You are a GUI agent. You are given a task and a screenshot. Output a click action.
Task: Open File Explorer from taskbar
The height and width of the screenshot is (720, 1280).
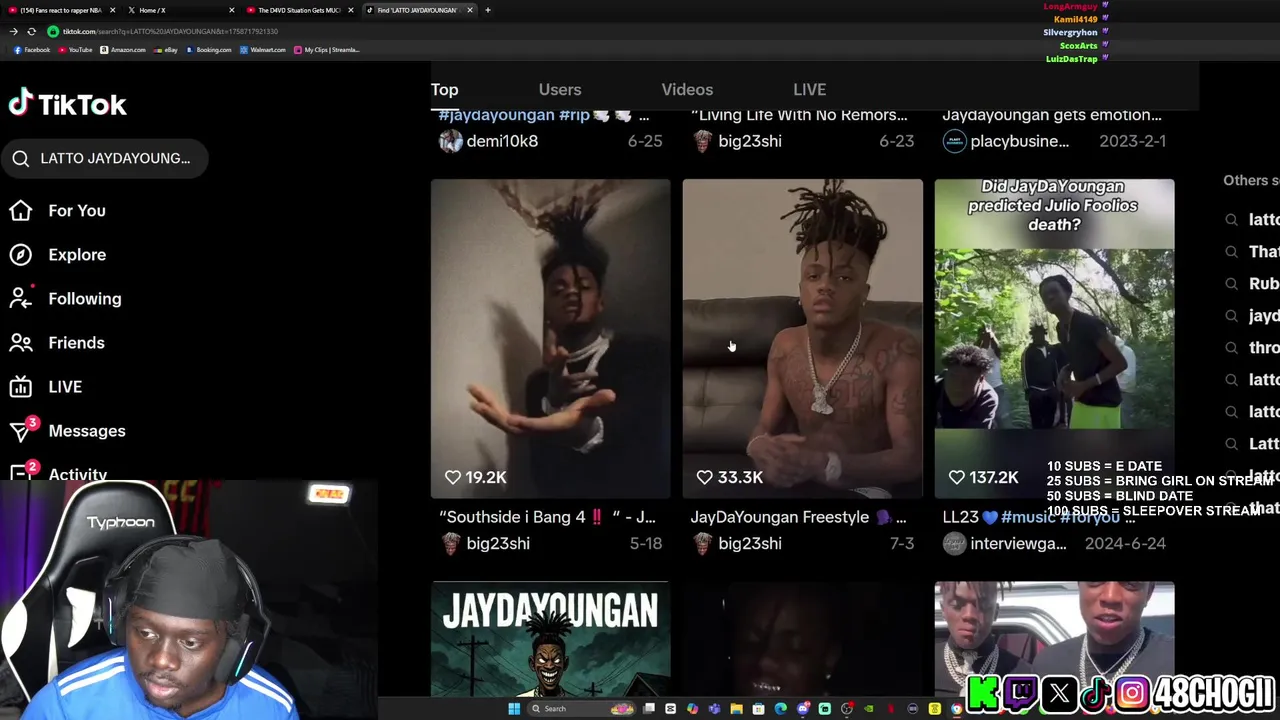point(736,709)
